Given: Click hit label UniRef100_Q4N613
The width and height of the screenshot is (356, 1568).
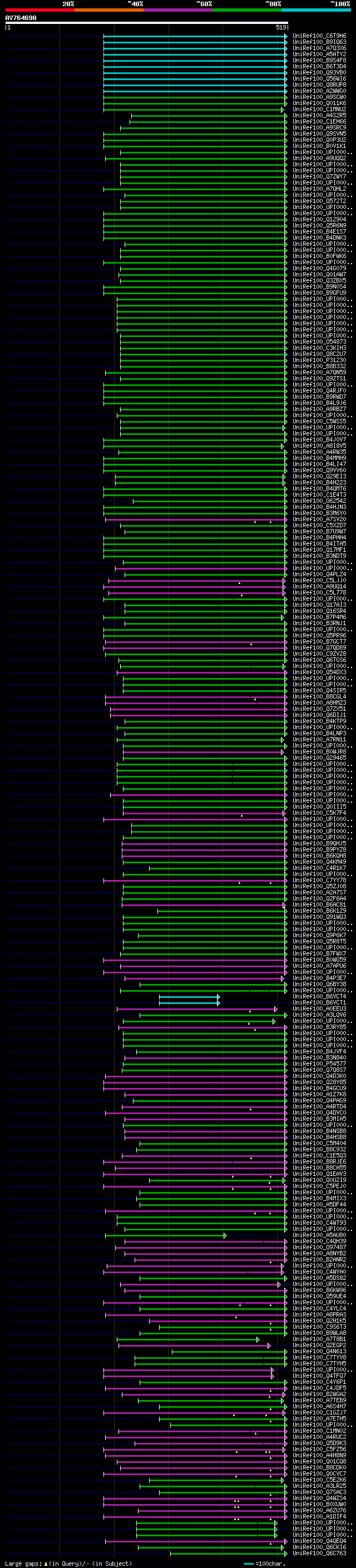Looking at the screenshot, I should (319, 1351).
